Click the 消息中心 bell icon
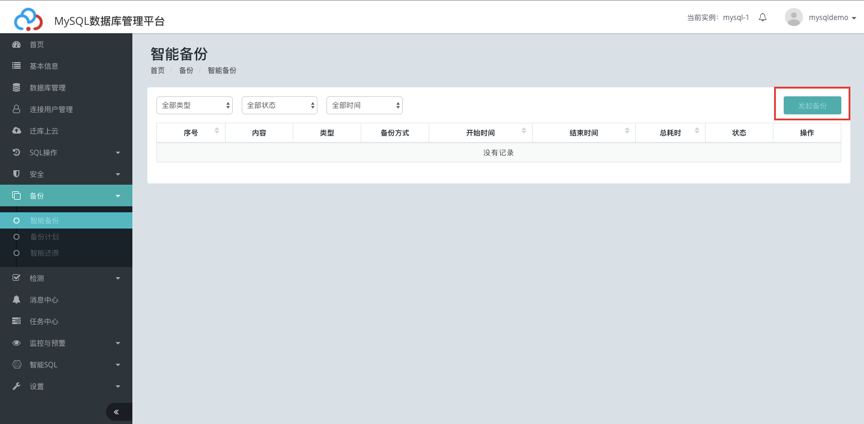This screenshot has height=424, width=864. pos(17,299)
